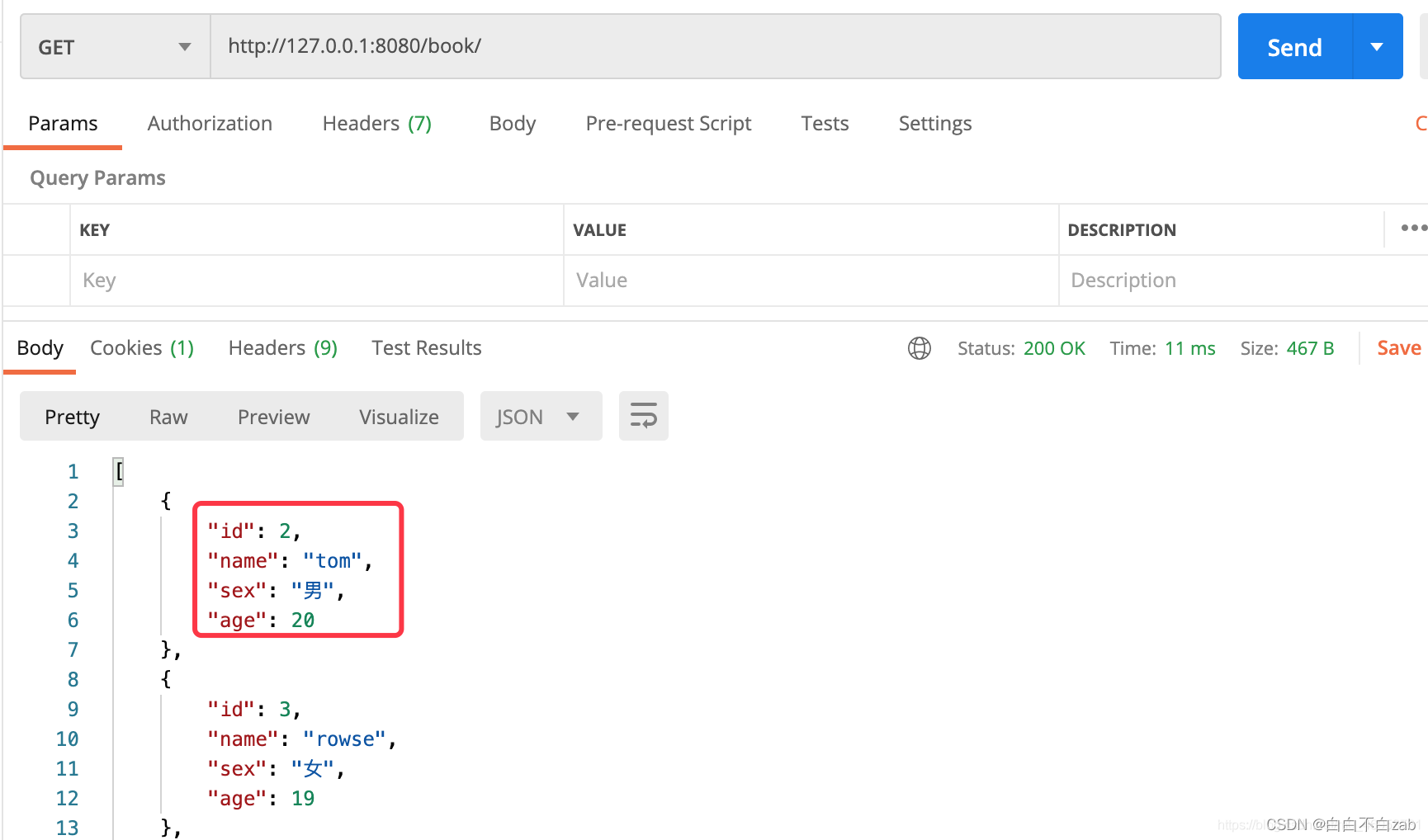
Task: Click the Query Params heading
Action: pos(97,178)
